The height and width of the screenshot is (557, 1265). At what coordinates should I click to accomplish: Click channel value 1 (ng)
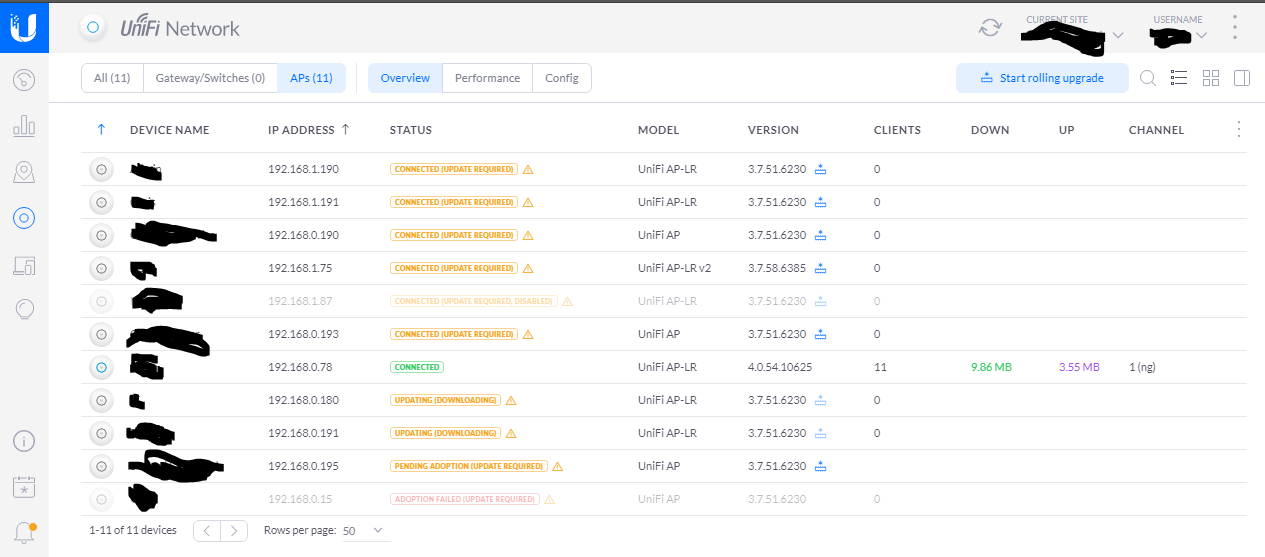pos(1142,367)
